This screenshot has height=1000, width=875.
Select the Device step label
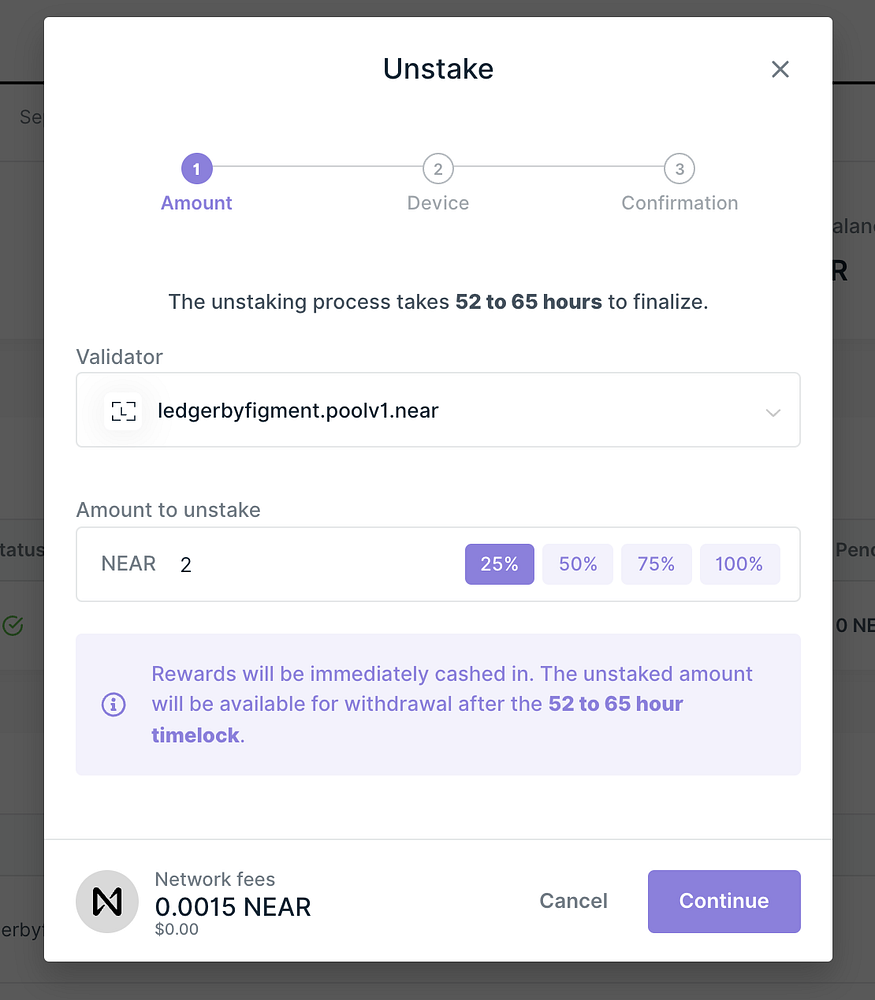[437, 202]
